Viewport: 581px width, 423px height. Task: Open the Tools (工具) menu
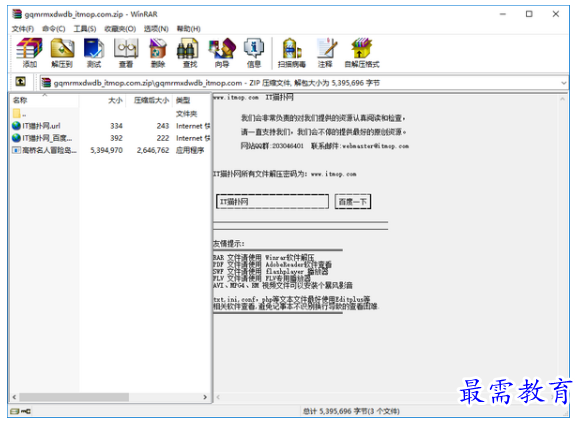click(x=85, y=29)
